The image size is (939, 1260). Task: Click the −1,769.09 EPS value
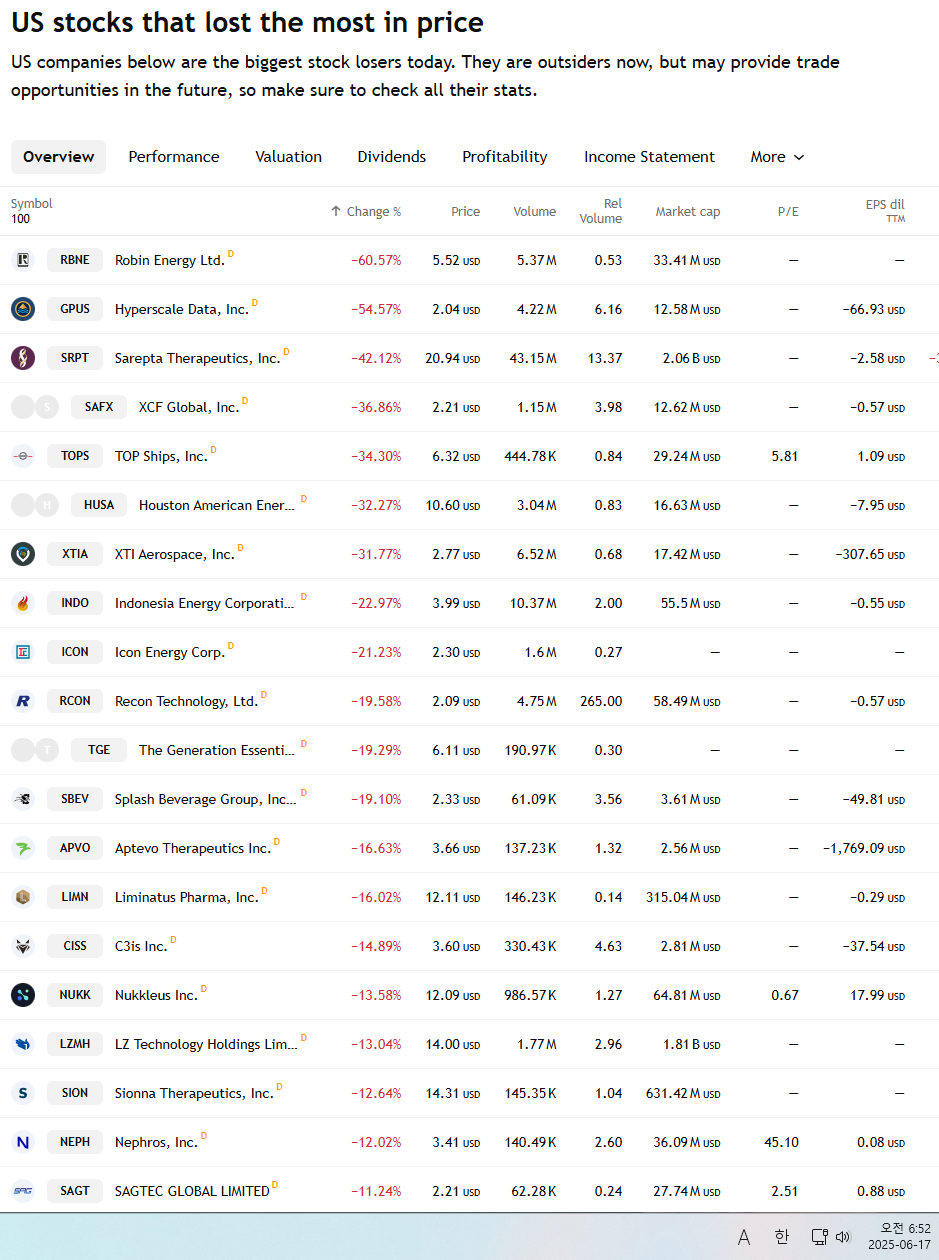click(864, 848)
